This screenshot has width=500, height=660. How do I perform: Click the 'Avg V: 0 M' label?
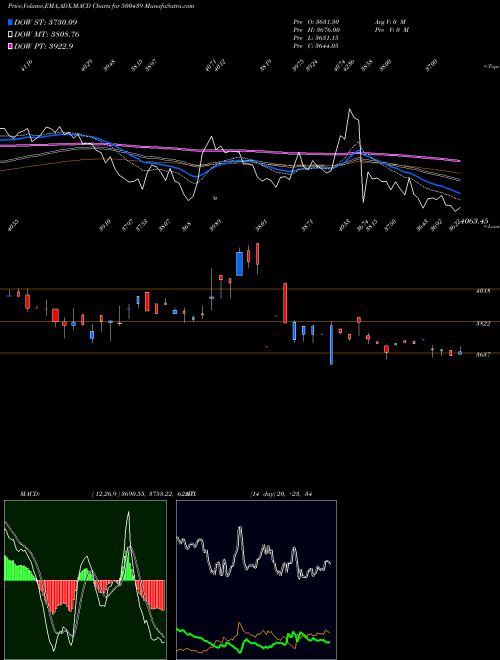(391, 21)
